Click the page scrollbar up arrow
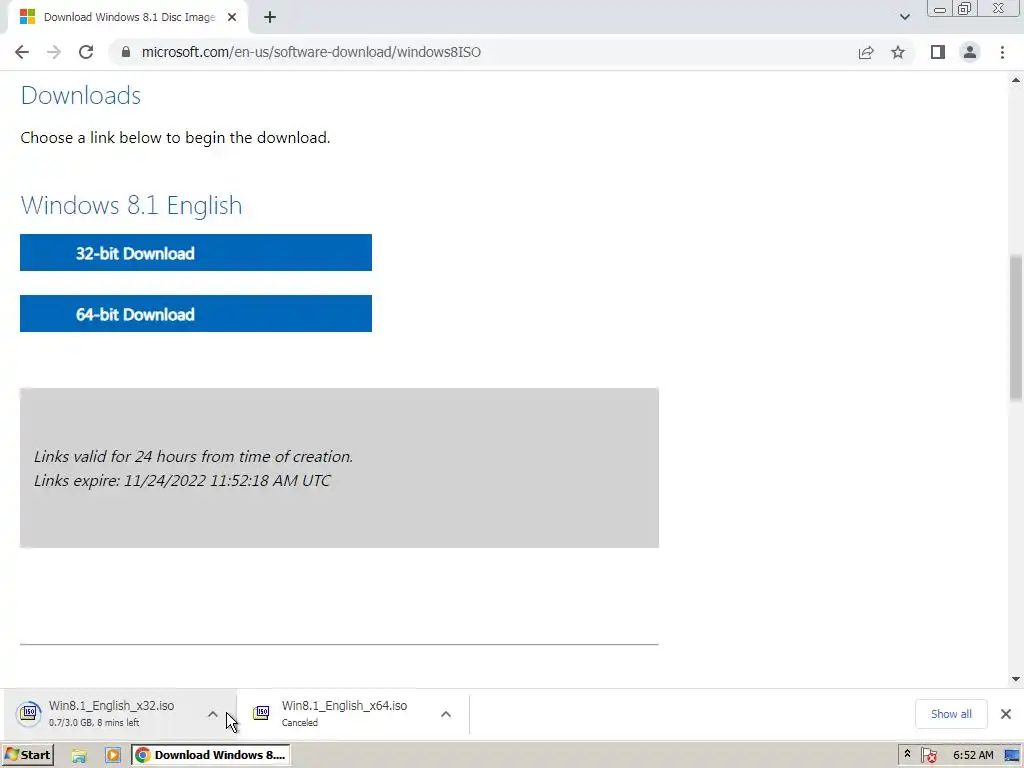Screen dimensions: 1024x768 point(1016,80)
